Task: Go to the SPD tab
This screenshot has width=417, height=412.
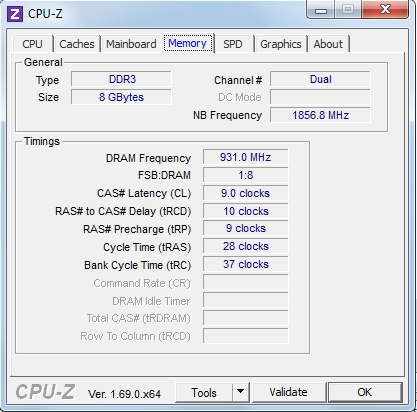Action: click(233, 44)
